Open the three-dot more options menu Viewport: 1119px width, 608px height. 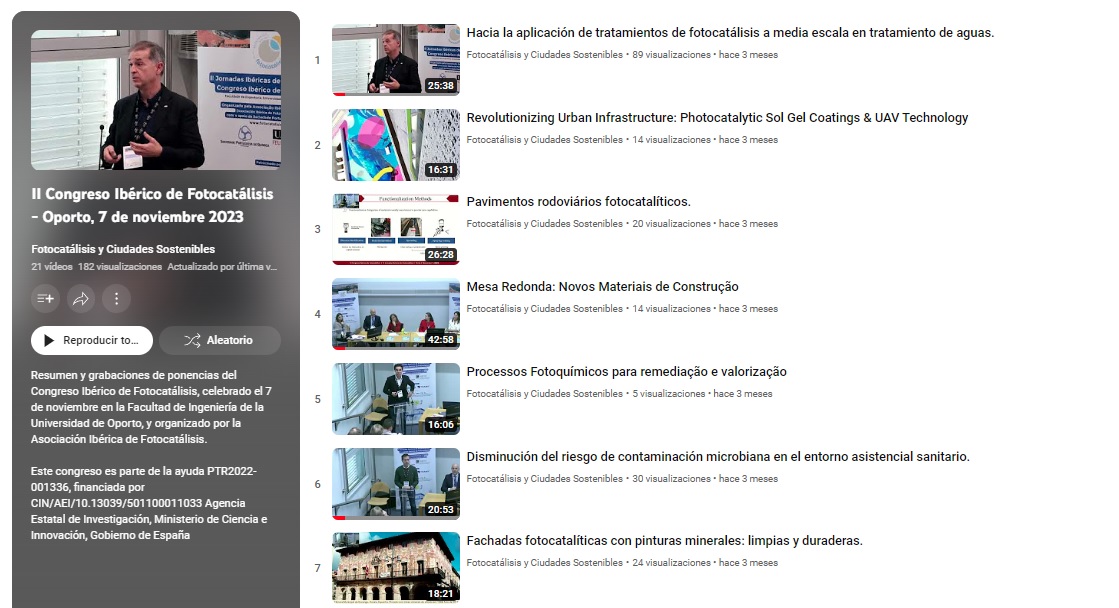click(x=117, y=298)
